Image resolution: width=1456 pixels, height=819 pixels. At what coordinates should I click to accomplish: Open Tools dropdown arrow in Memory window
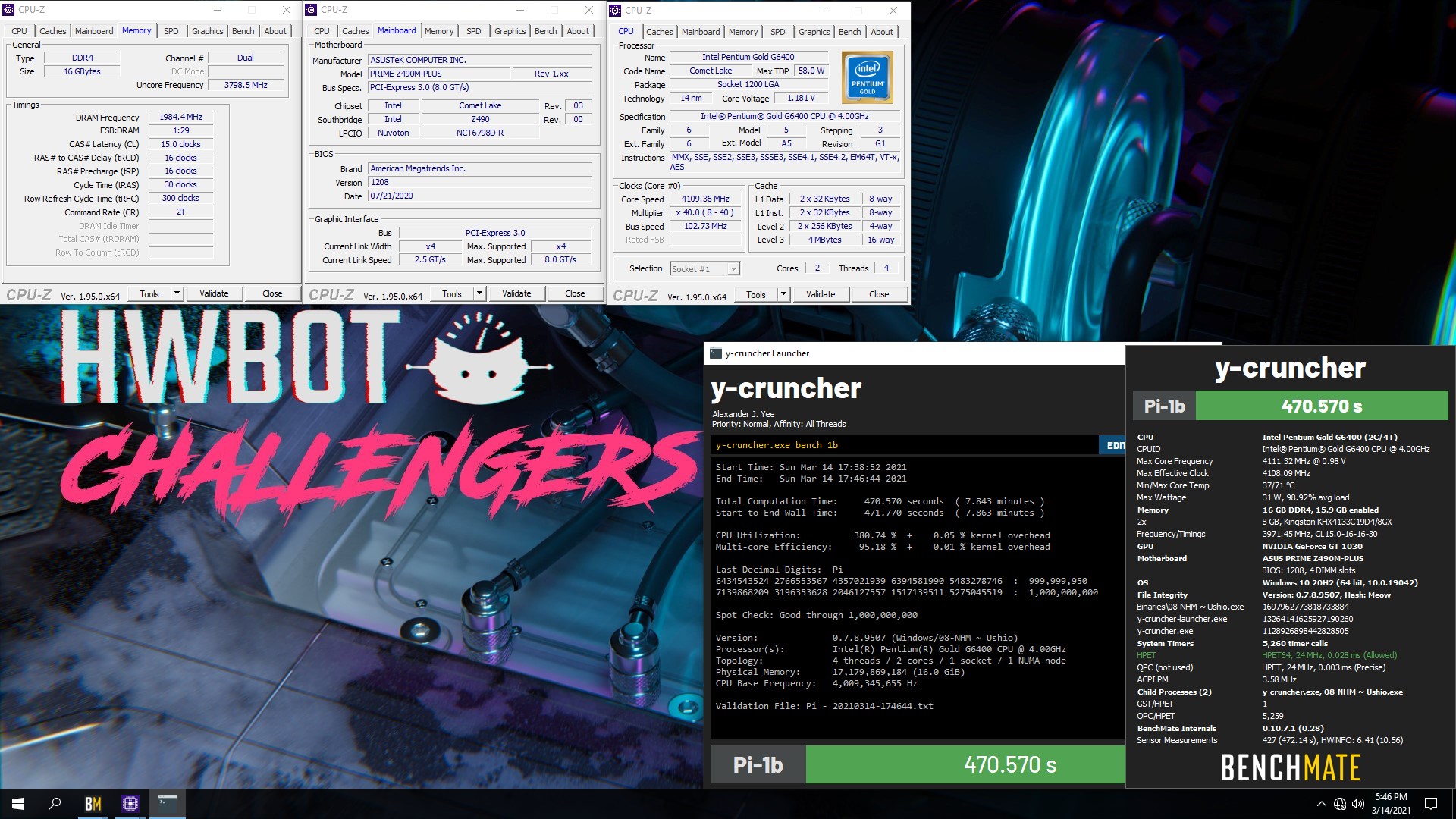click(x=177, y=293)
